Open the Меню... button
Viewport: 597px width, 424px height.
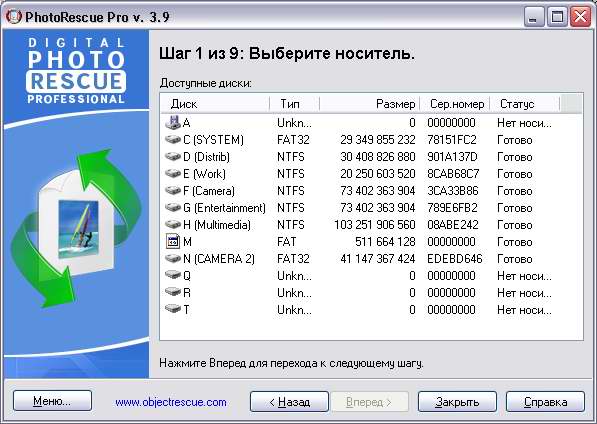coord(53,401)
